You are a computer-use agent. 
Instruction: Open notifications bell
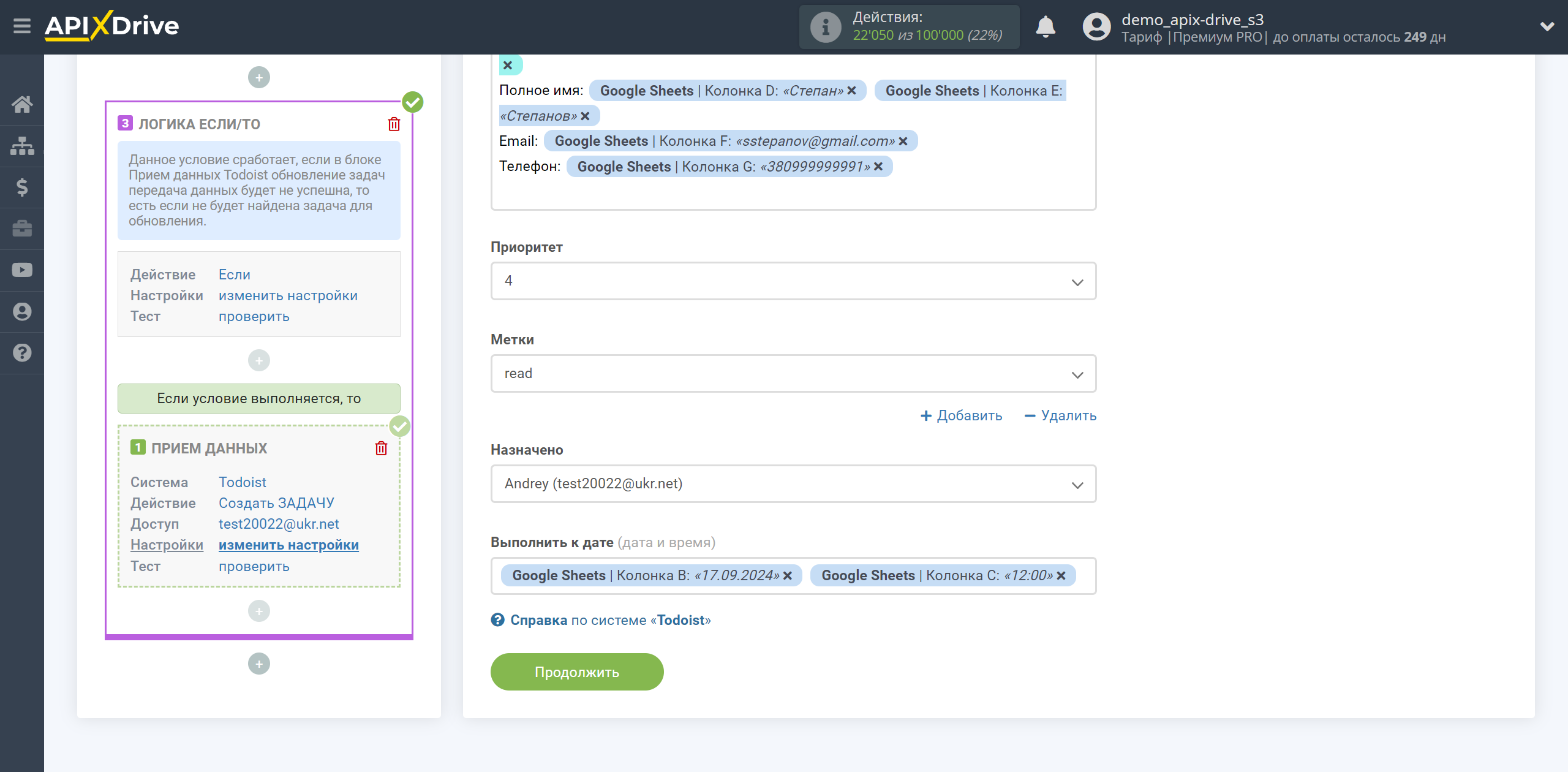coord(1046,27)
